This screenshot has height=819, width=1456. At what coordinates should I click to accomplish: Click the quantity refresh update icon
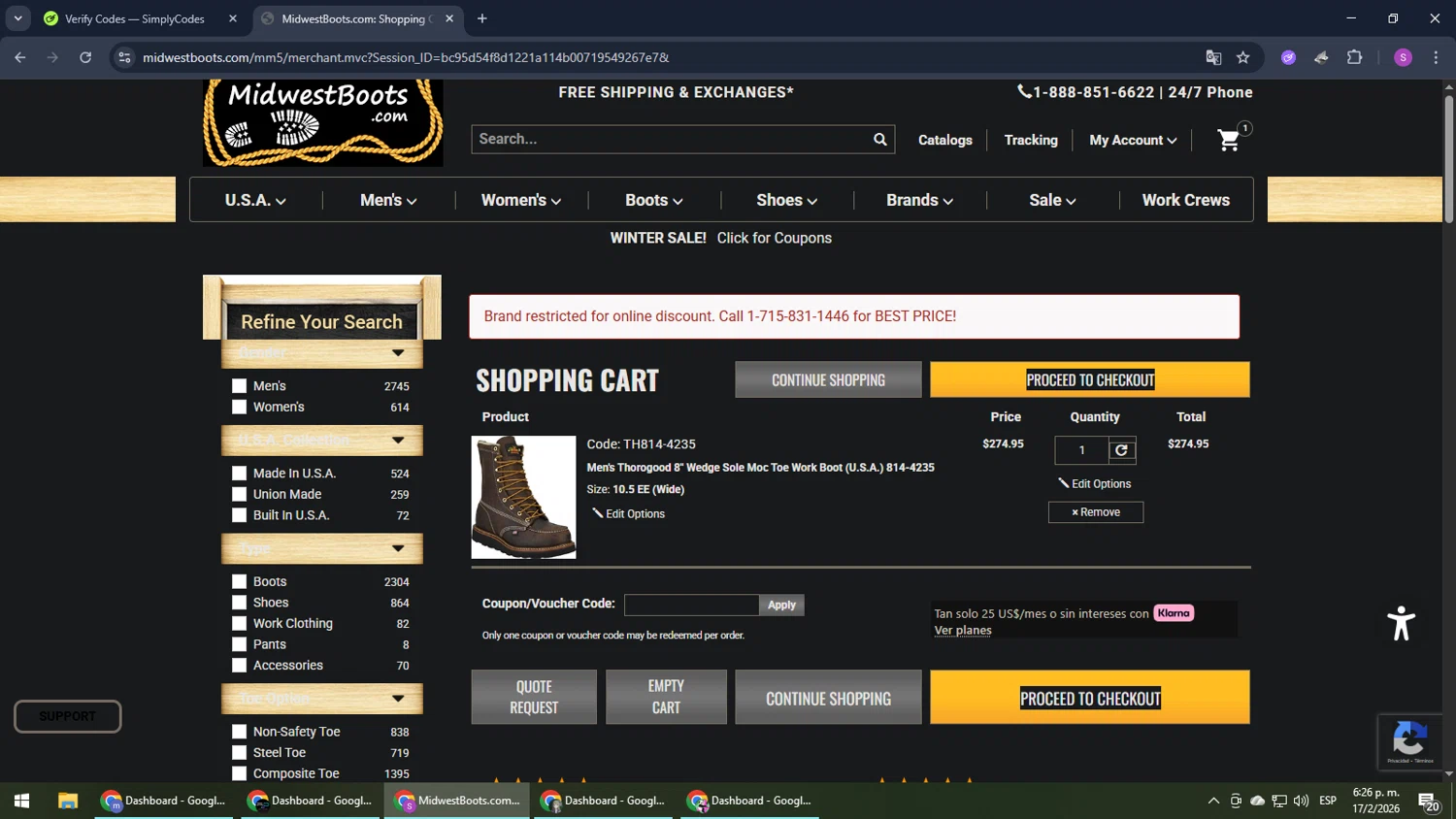pos(1121,450)
